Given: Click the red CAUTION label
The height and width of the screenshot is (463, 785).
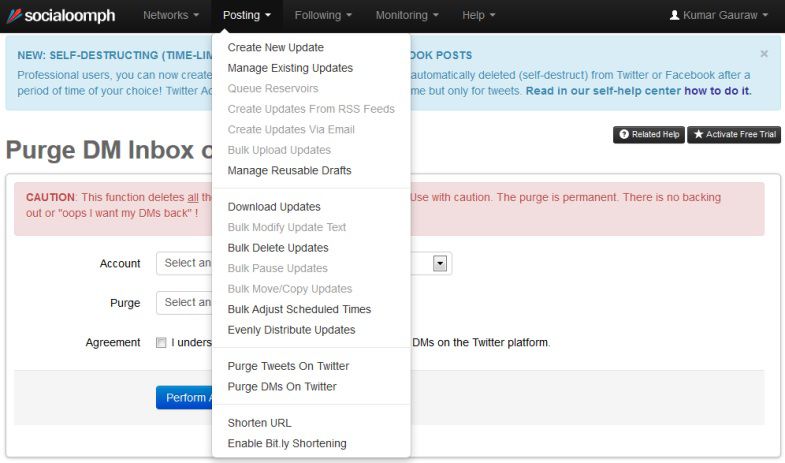Looking at the screenshot, I should tap(50, 197).
